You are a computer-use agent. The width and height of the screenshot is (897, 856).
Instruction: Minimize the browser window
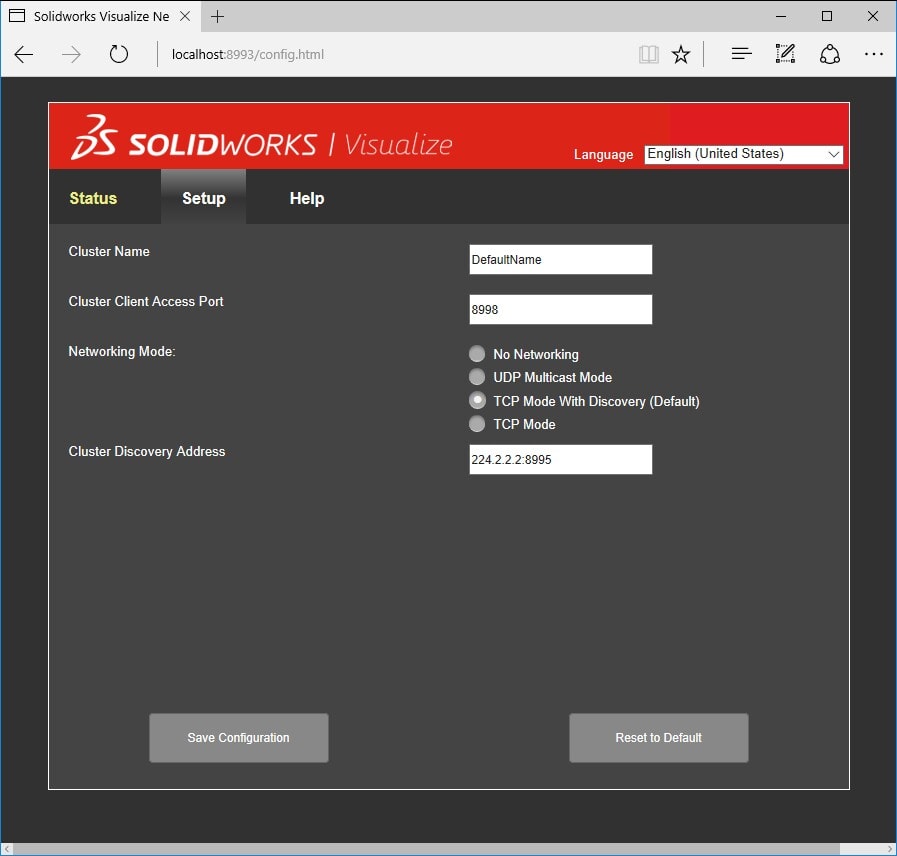[x=781, y=16]
